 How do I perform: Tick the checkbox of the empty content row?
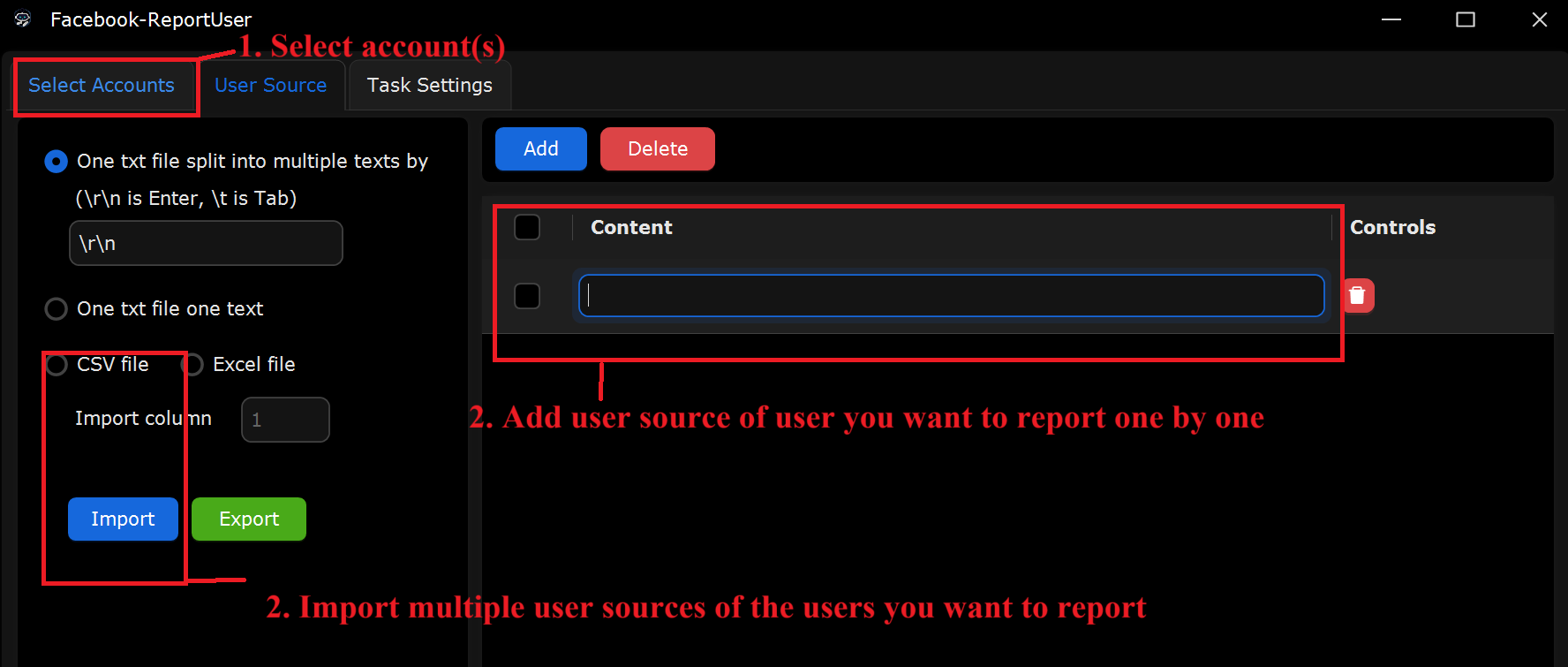coord(527,296)
